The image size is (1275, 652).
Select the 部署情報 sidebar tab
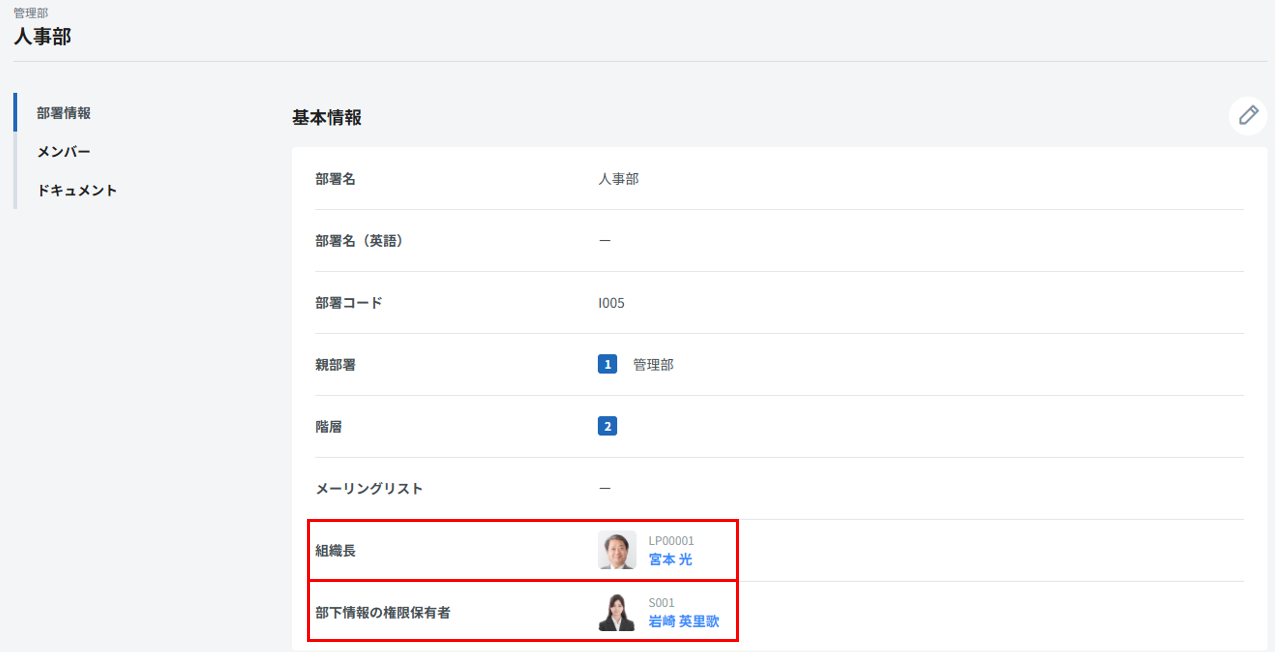pyautogui.click(x=64, y=113)
